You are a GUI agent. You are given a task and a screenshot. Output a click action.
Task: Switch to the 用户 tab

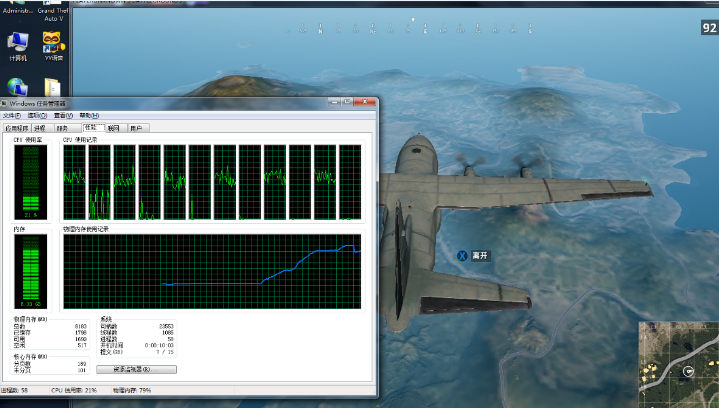tap(136, 128)
